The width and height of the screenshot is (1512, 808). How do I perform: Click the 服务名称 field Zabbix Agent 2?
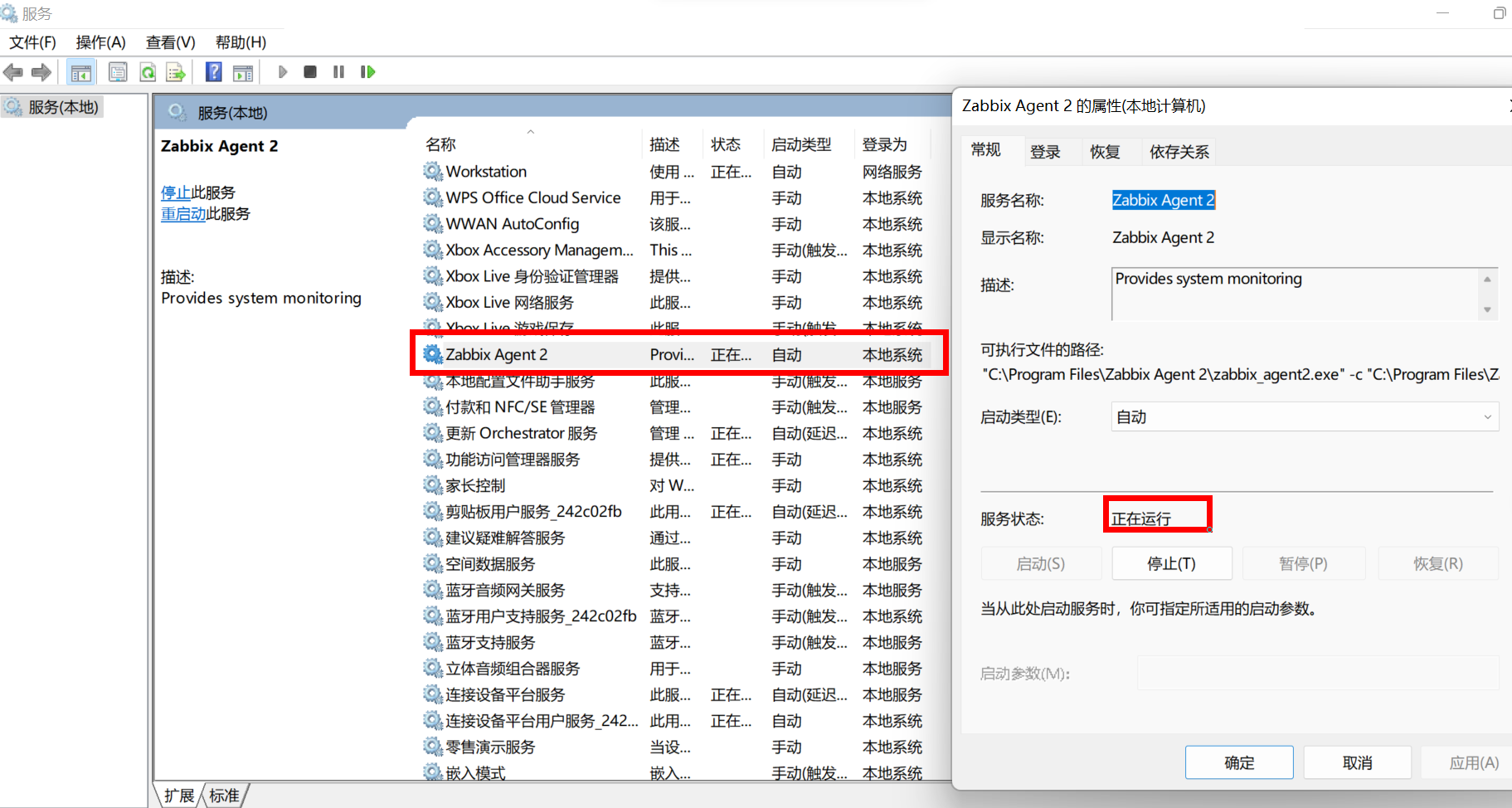(1163, 200)
